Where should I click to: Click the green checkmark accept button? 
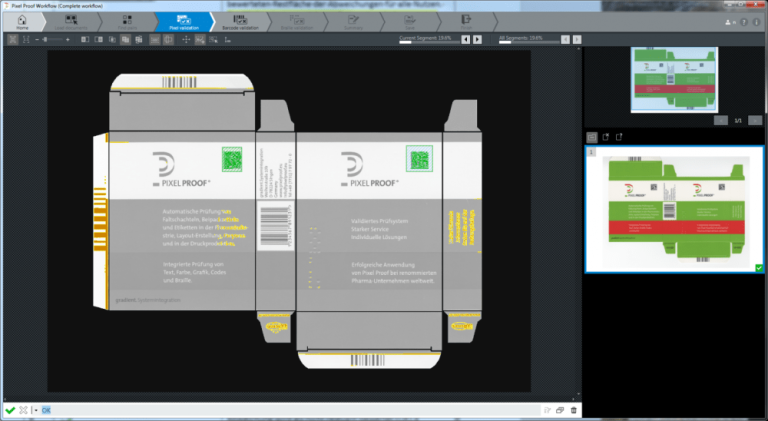click(x=9, y=410)
